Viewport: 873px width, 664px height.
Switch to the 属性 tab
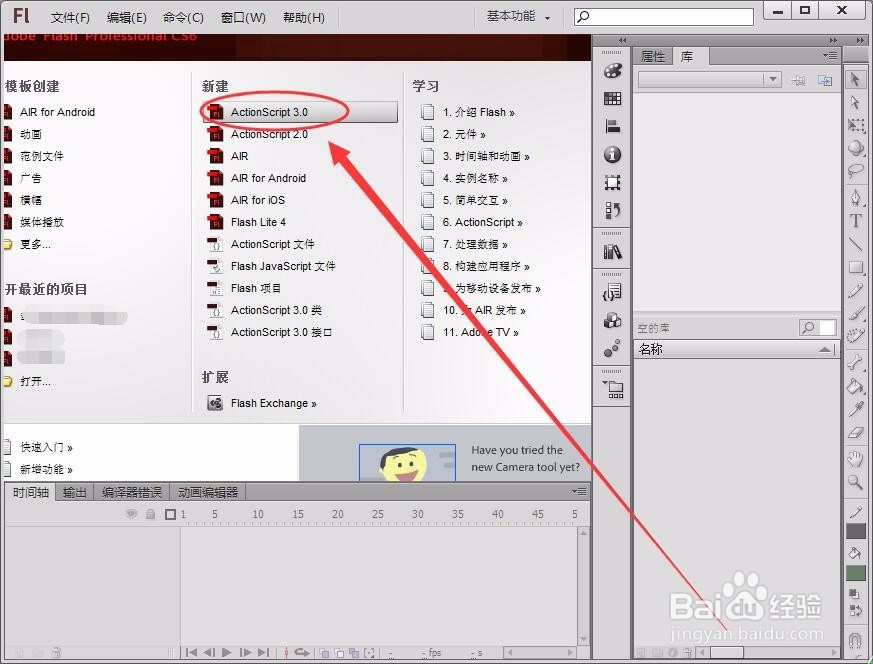pyautogui.click(x=653, y=56)
